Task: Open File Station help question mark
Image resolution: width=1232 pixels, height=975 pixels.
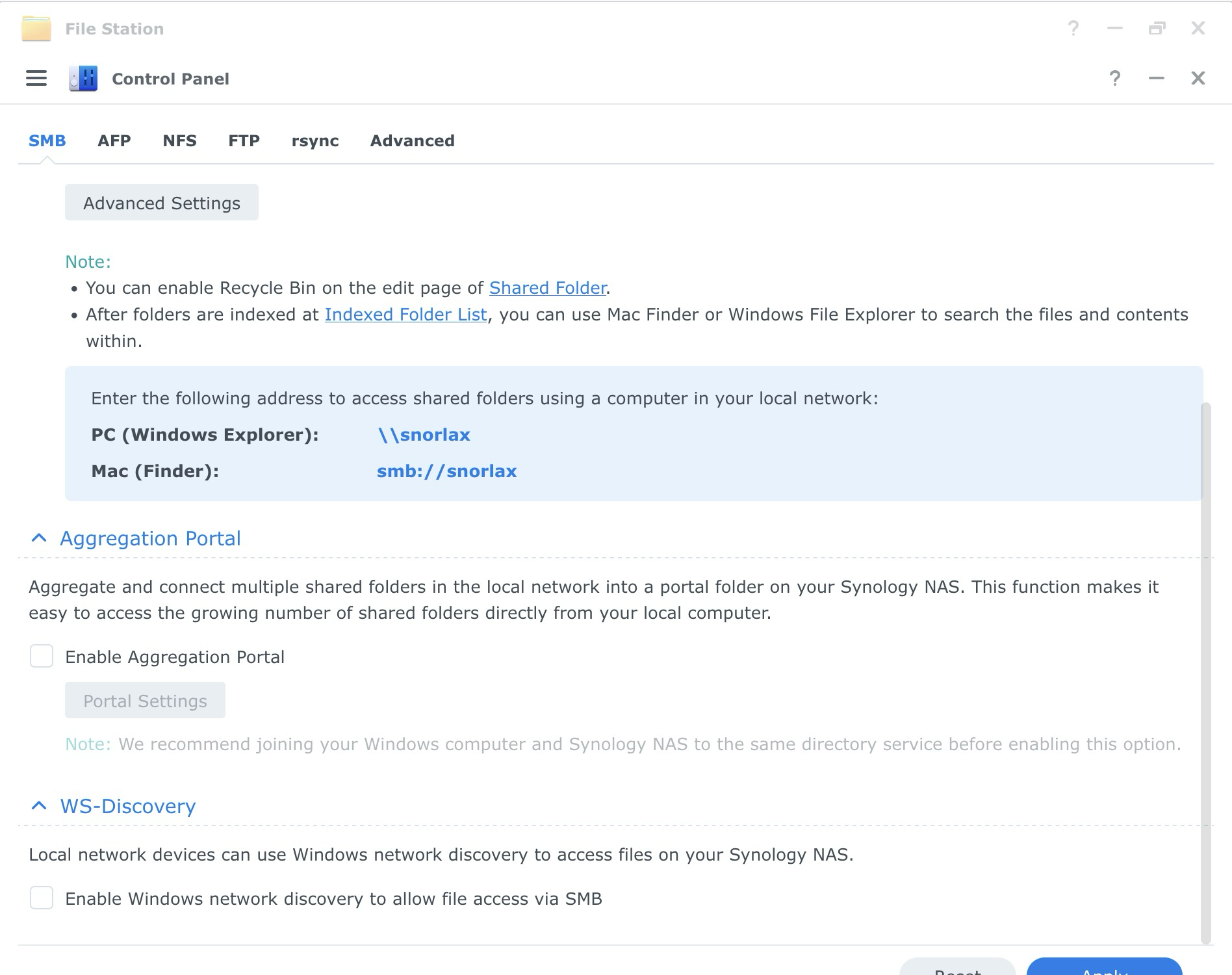Action: pyautogui.click(x=1073, y=29)
